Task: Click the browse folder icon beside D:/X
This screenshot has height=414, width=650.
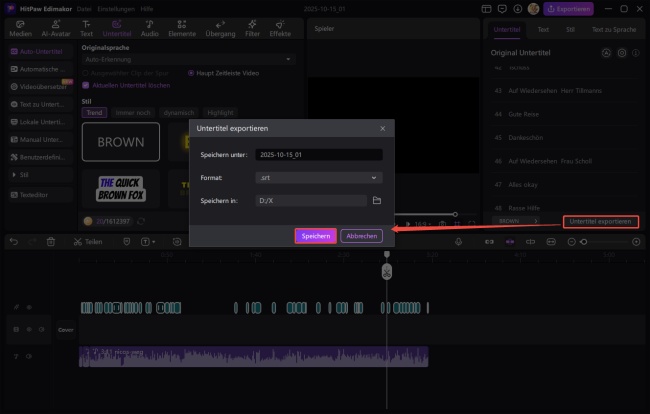Action: [377, 201]
